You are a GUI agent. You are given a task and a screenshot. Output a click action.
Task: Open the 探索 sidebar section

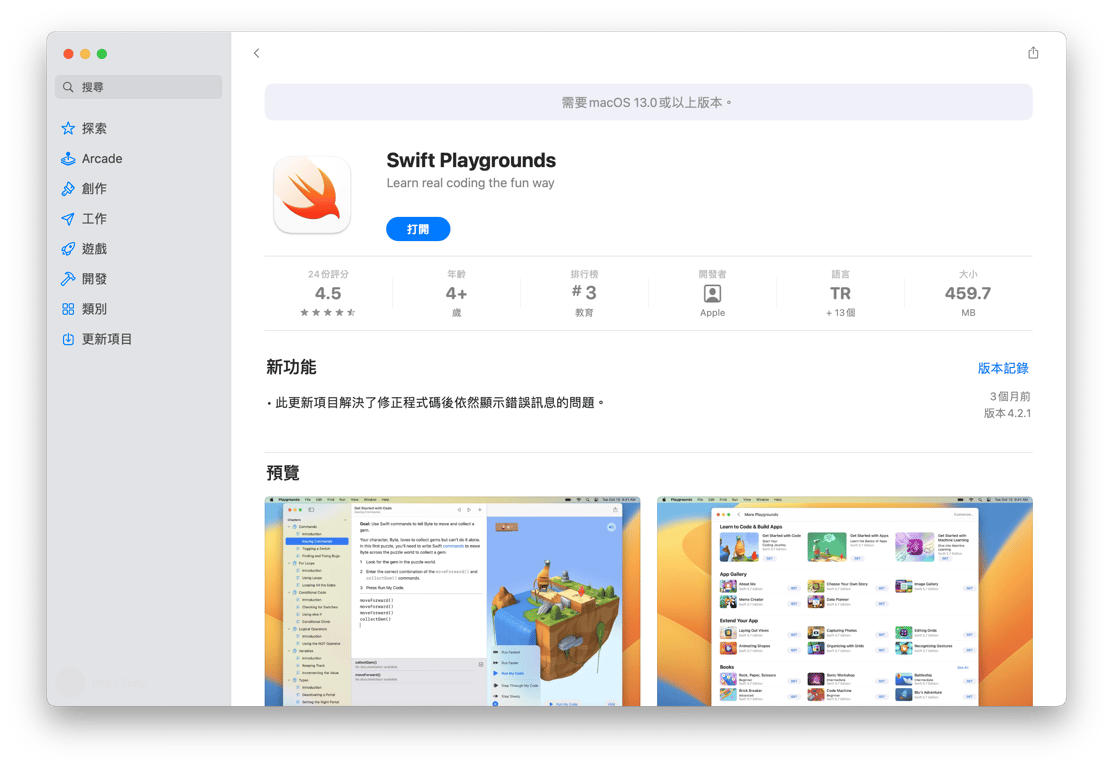point(94,128)
